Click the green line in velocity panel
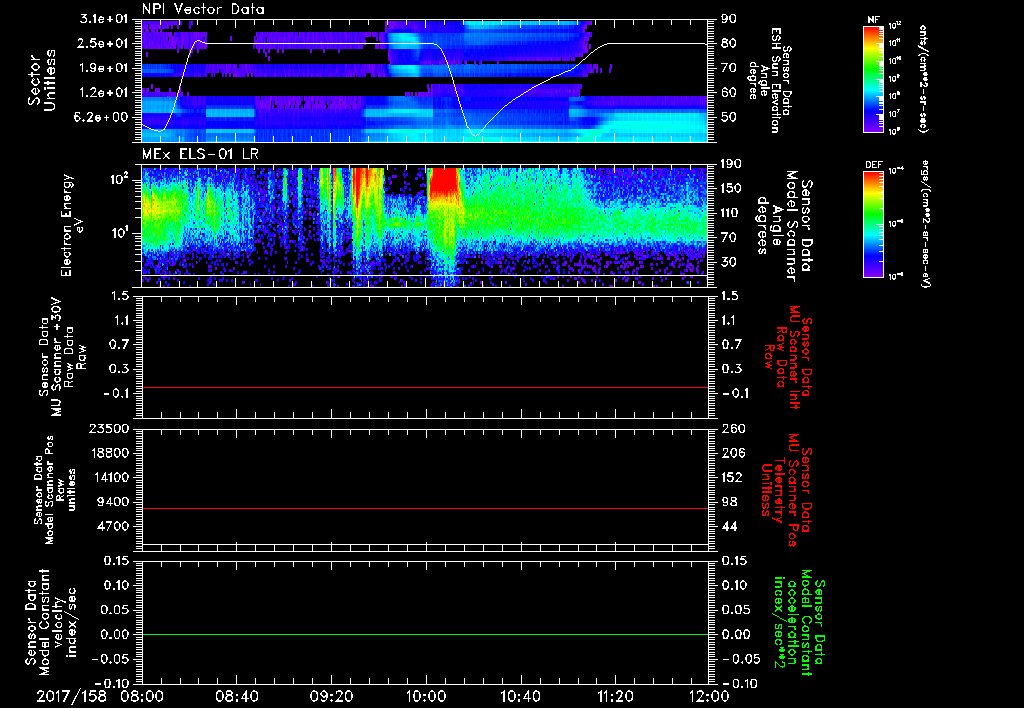Image resolution: width=1024 pixels, height=708 pixels. tap(424, 635)
